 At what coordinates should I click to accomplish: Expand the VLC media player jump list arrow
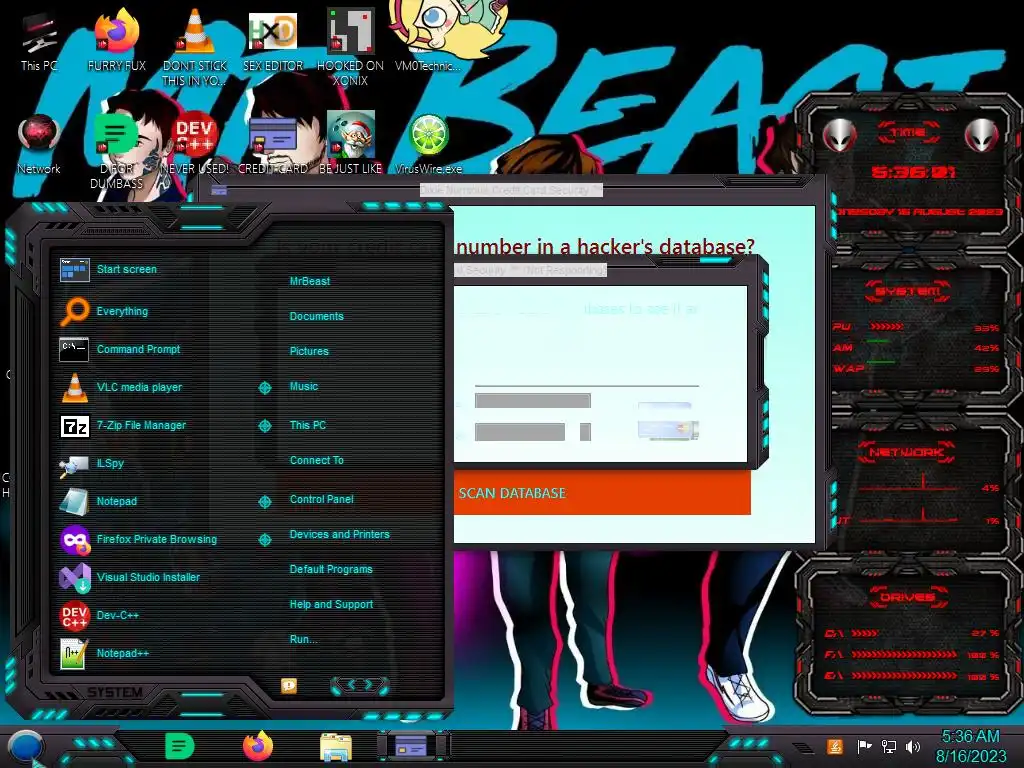tap(264, 388)
